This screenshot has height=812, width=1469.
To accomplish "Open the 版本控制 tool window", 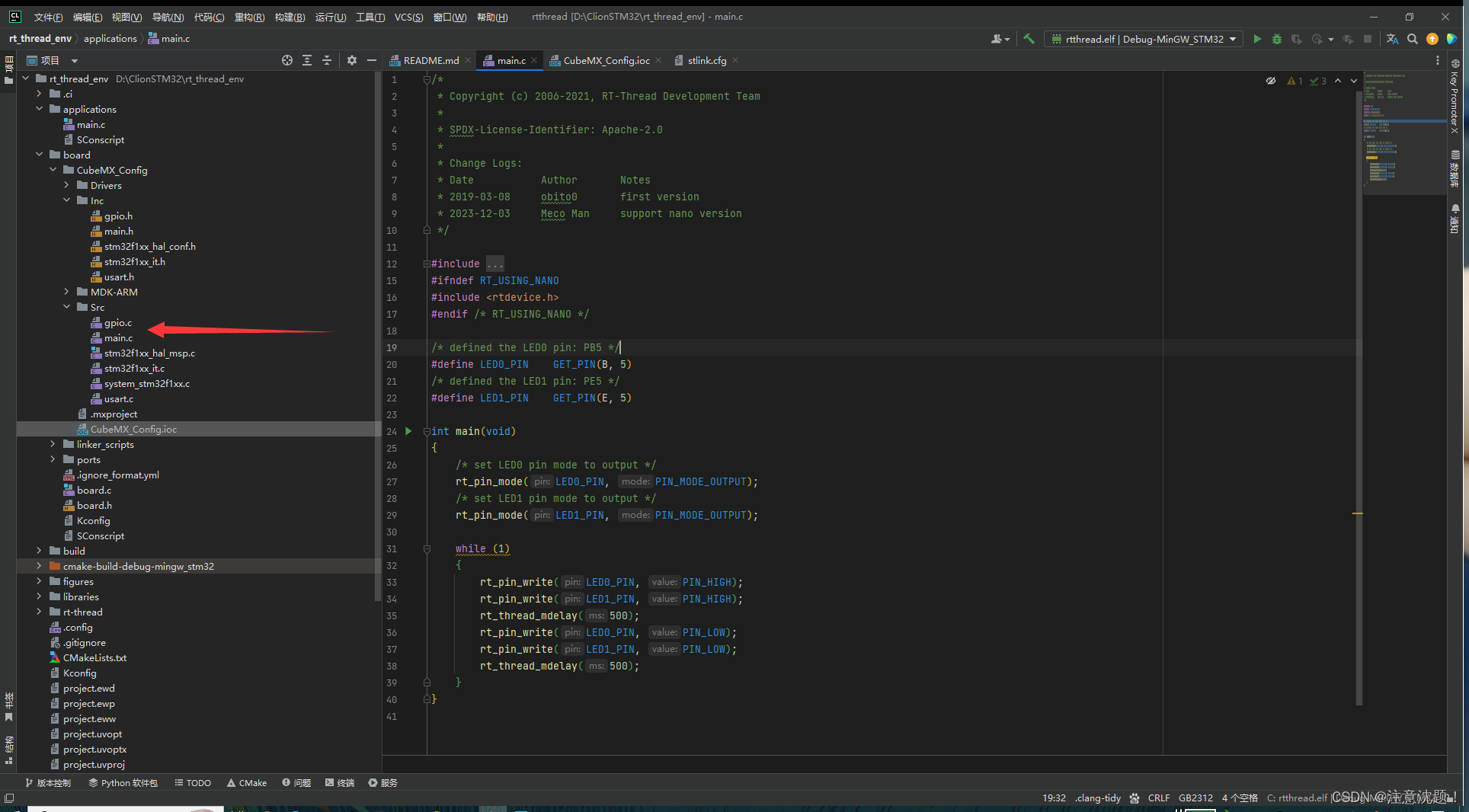I will [x=47, y=782].
